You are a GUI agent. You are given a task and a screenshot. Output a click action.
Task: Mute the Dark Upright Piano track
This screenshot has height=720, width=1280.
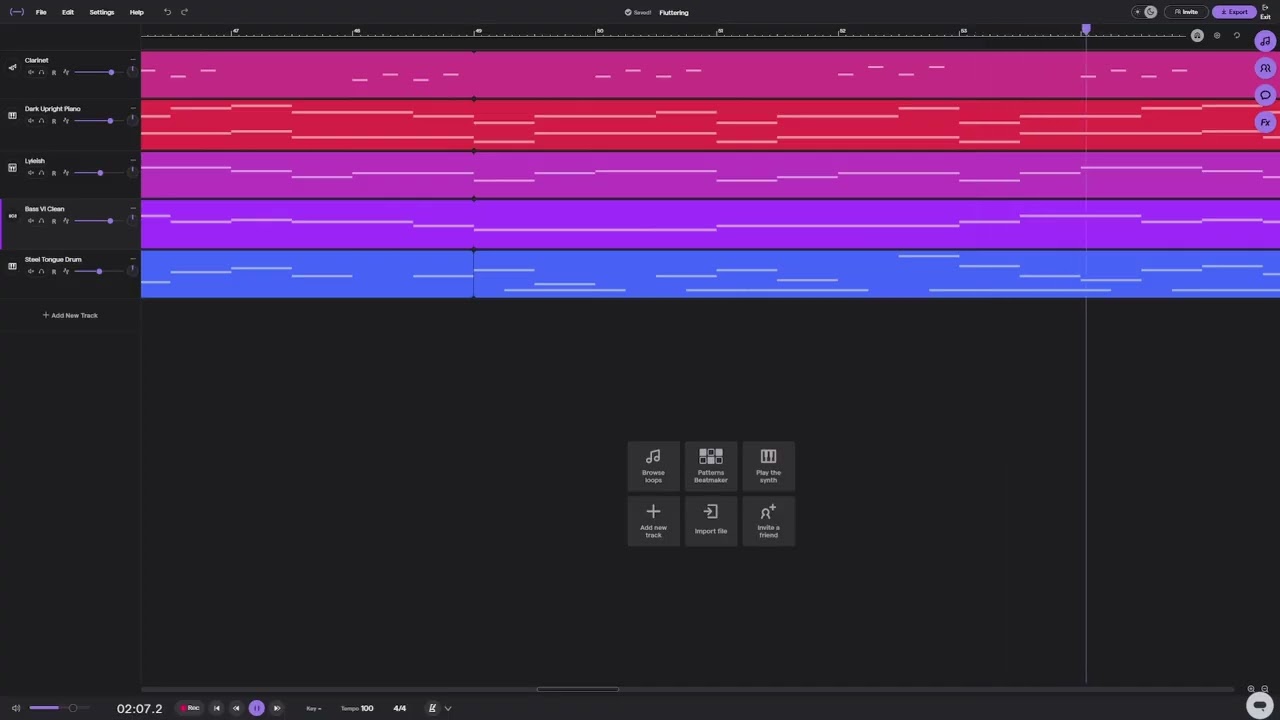point(31,121)
